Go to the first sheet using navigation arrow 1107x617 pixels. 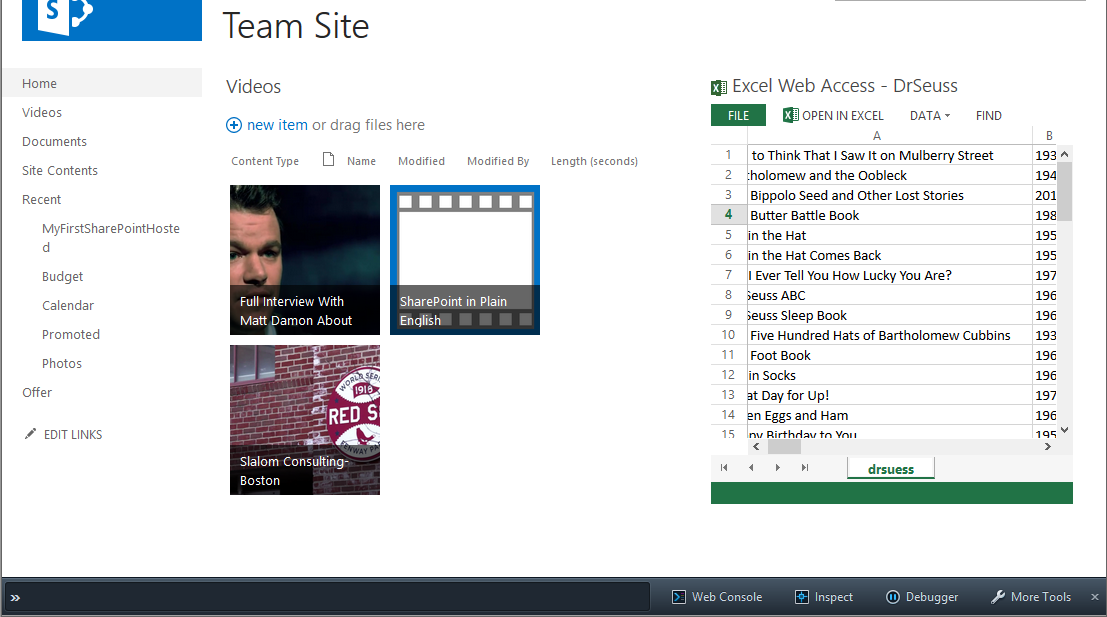(x=724, y=467)
